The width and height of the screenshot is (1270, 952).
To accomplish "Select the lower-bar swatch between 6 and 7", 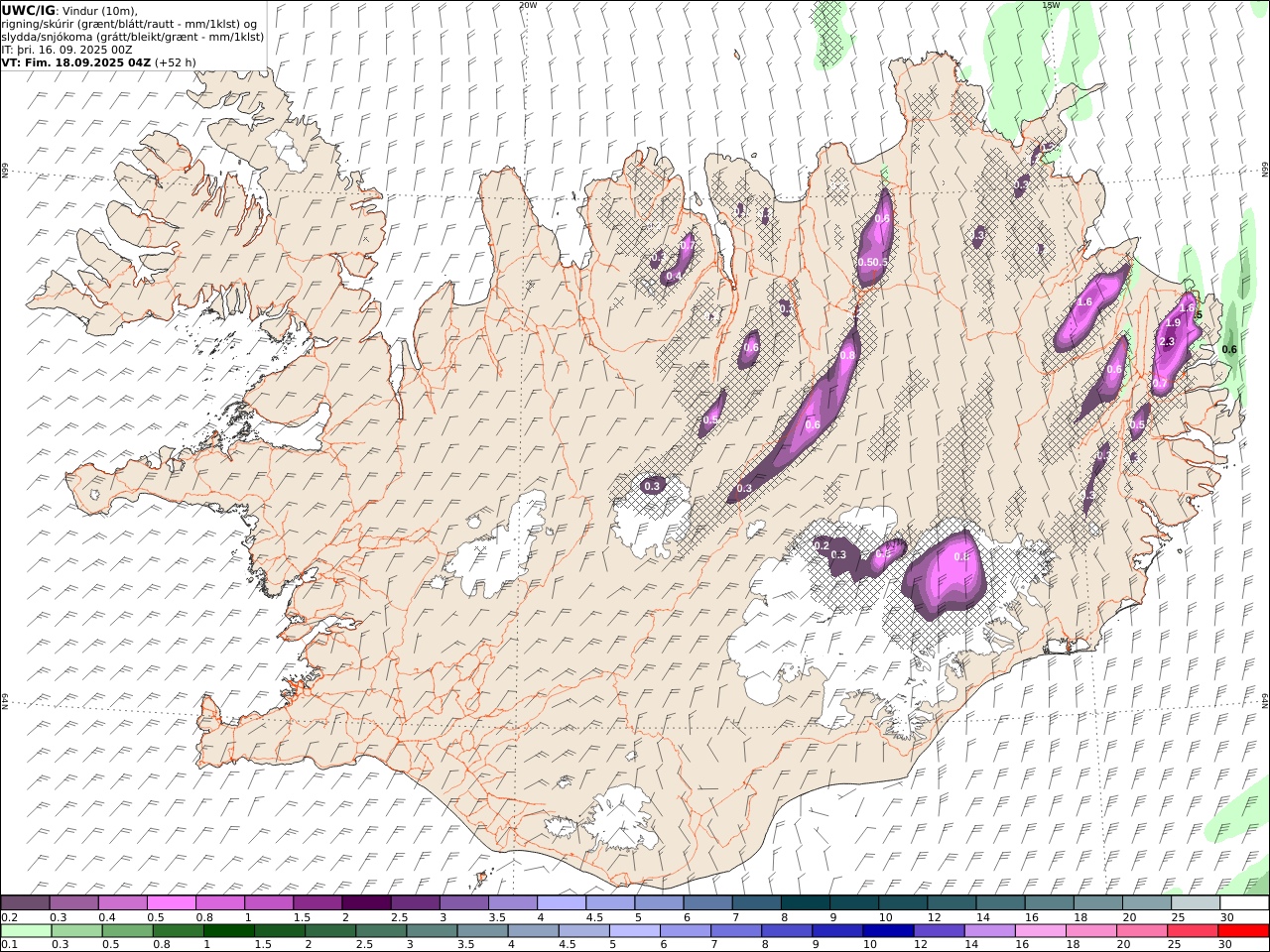I will point(685,930).
